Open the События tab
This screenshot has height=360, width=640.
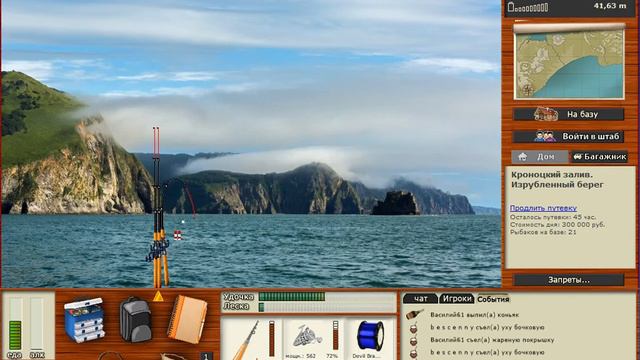[493, 299]
